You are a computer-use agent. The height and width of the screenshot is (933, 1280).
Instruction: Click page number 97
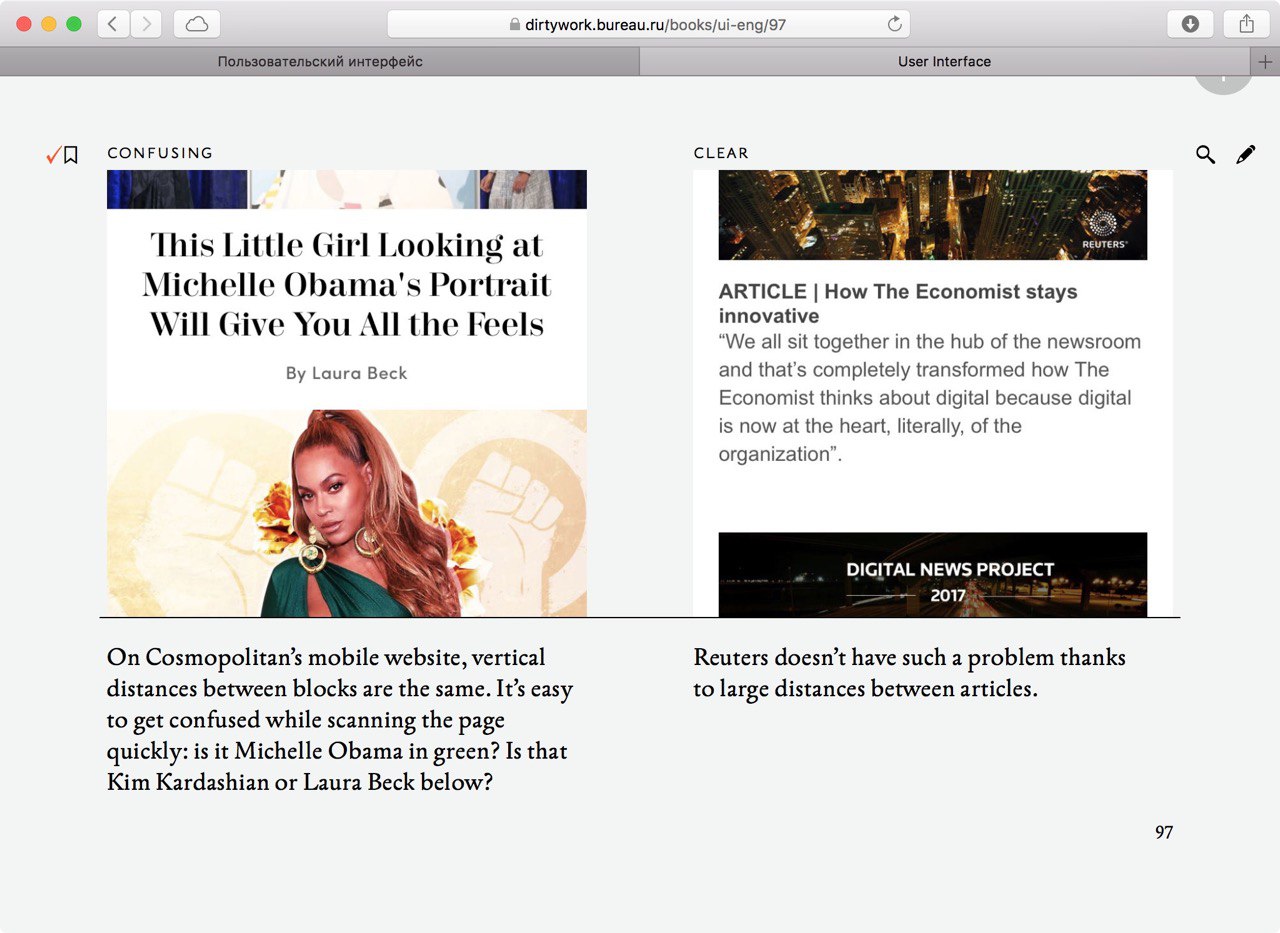(1164, 832)
